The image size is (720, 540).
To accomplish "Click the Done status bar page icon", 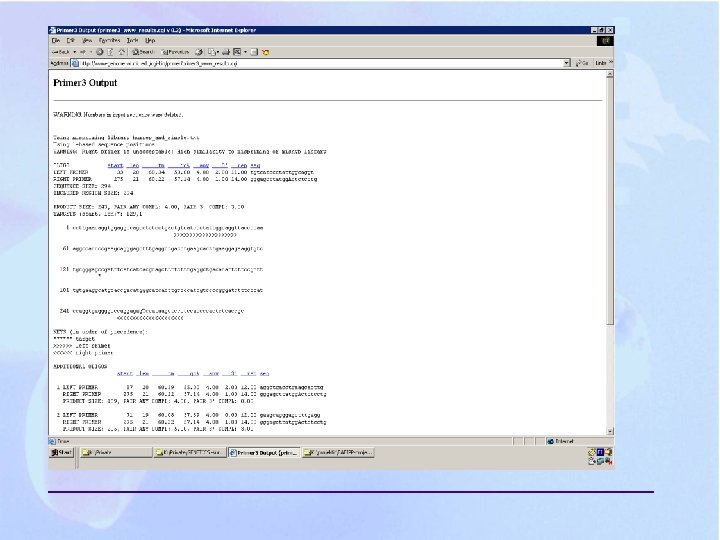I will [52, 441].
